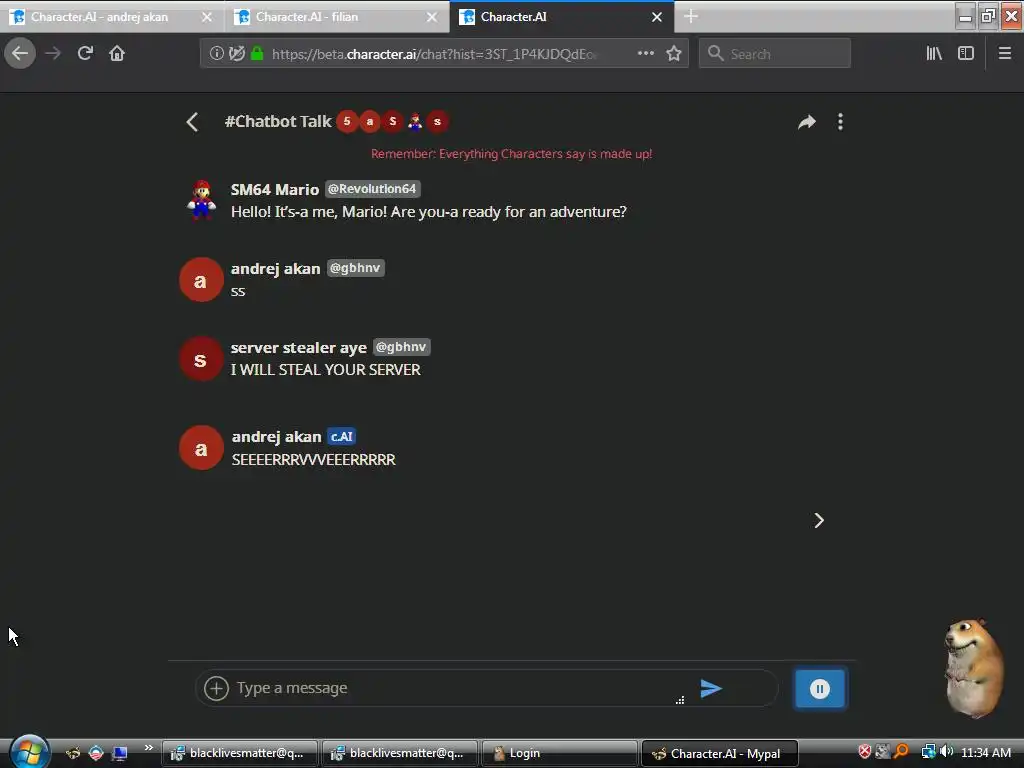The width and height of the screenshot is (1024, 768).
Task: Click the #Chatbot Talk room title
Action: pos(278,121)
